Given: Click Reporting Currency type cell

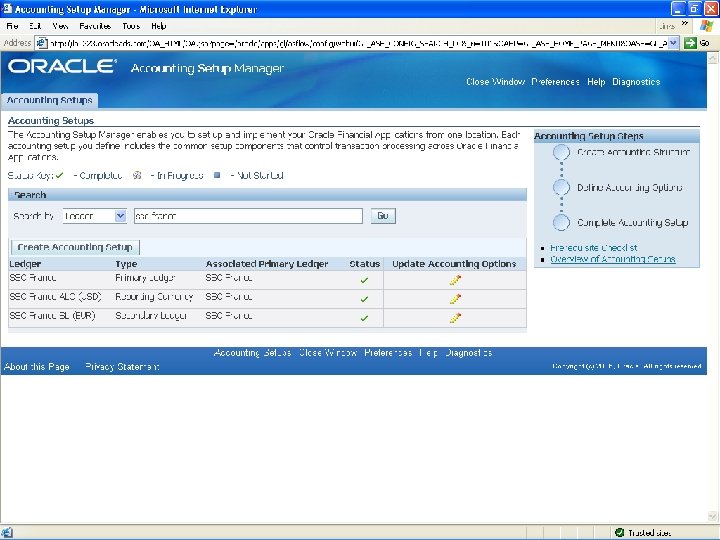Looking at the screenshot, I should point(154,297).
